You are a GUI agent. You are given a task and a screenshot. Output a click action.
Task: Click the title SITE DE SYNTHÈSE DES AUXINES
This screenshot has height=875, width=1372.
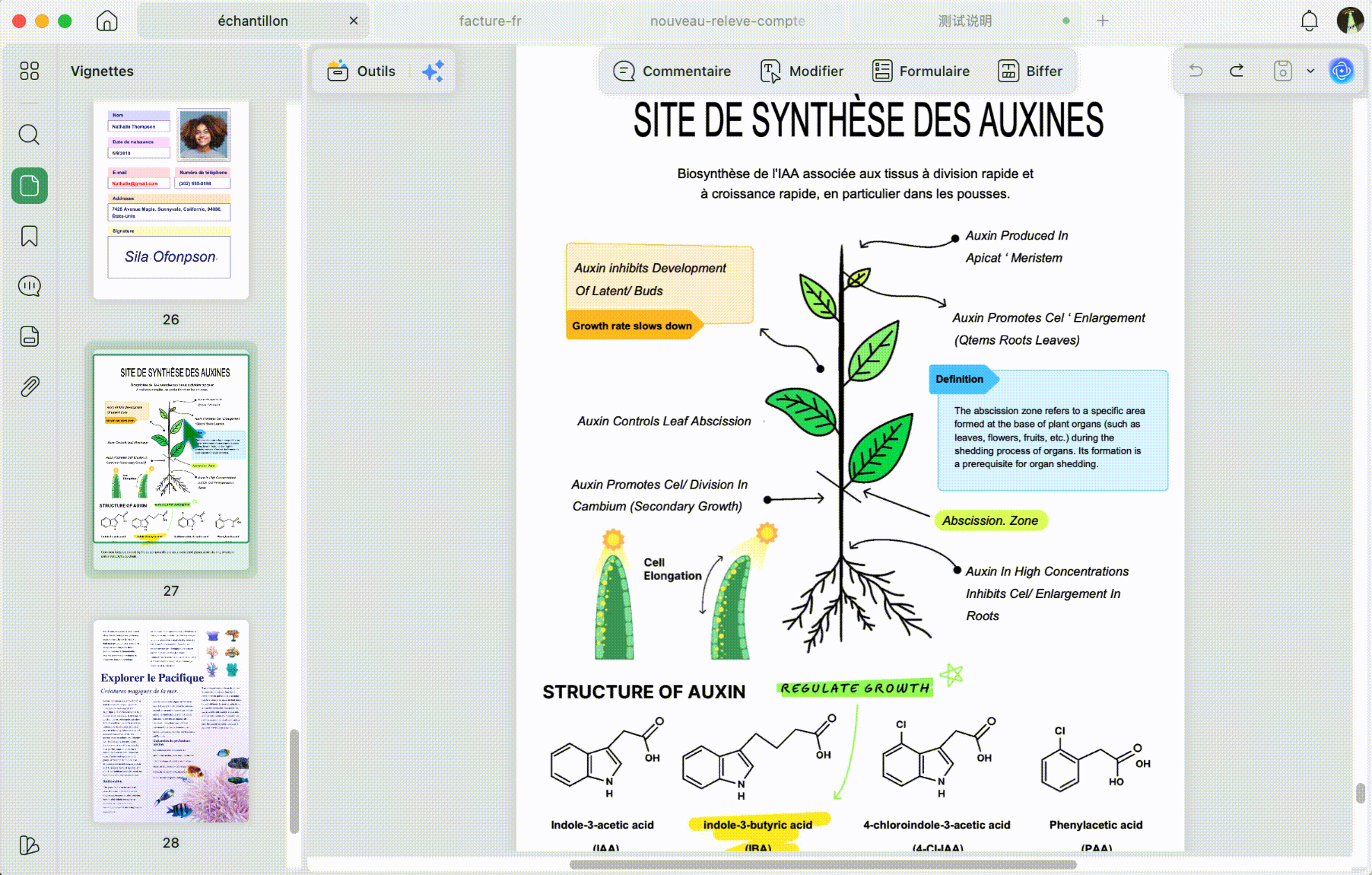coord(869,120)
